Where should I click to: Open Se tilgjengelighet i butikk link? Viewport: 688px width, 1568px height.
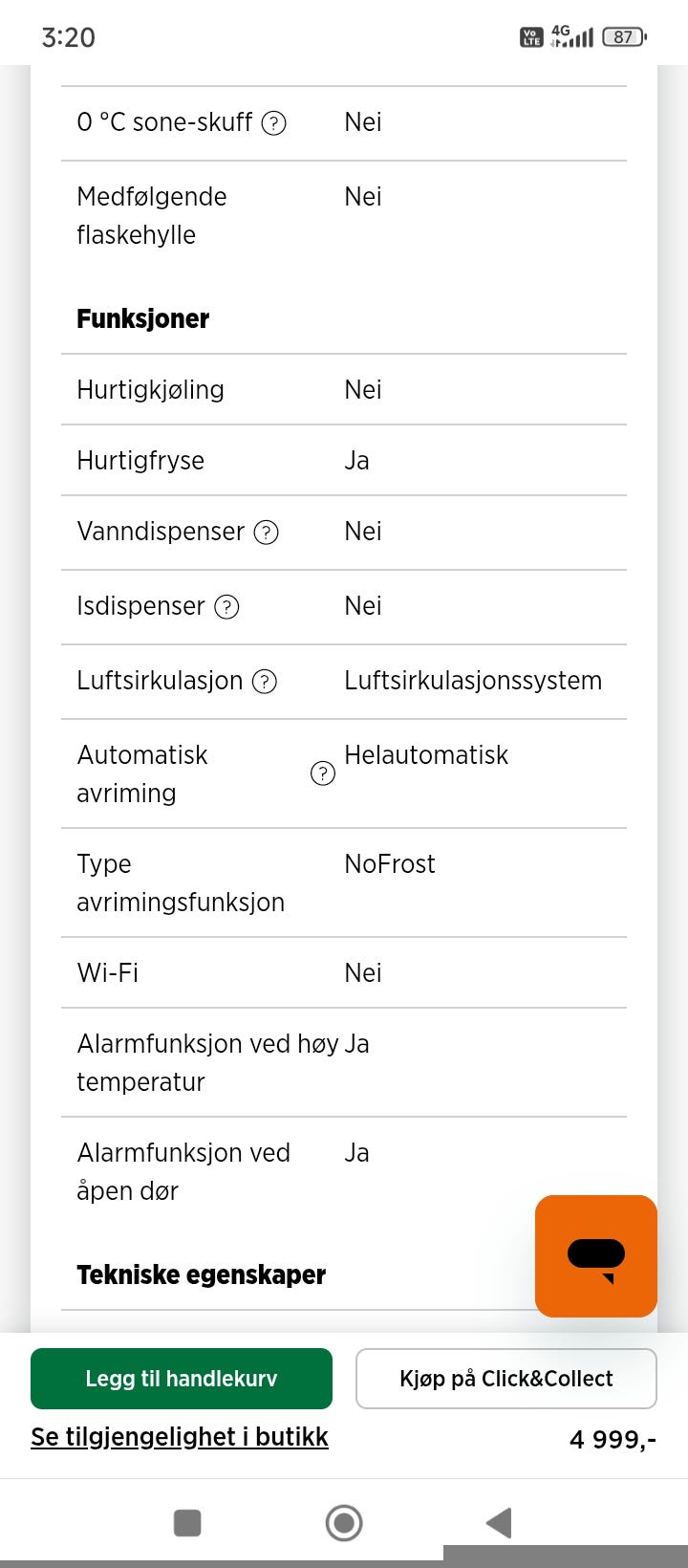[x=180, y=1437]
